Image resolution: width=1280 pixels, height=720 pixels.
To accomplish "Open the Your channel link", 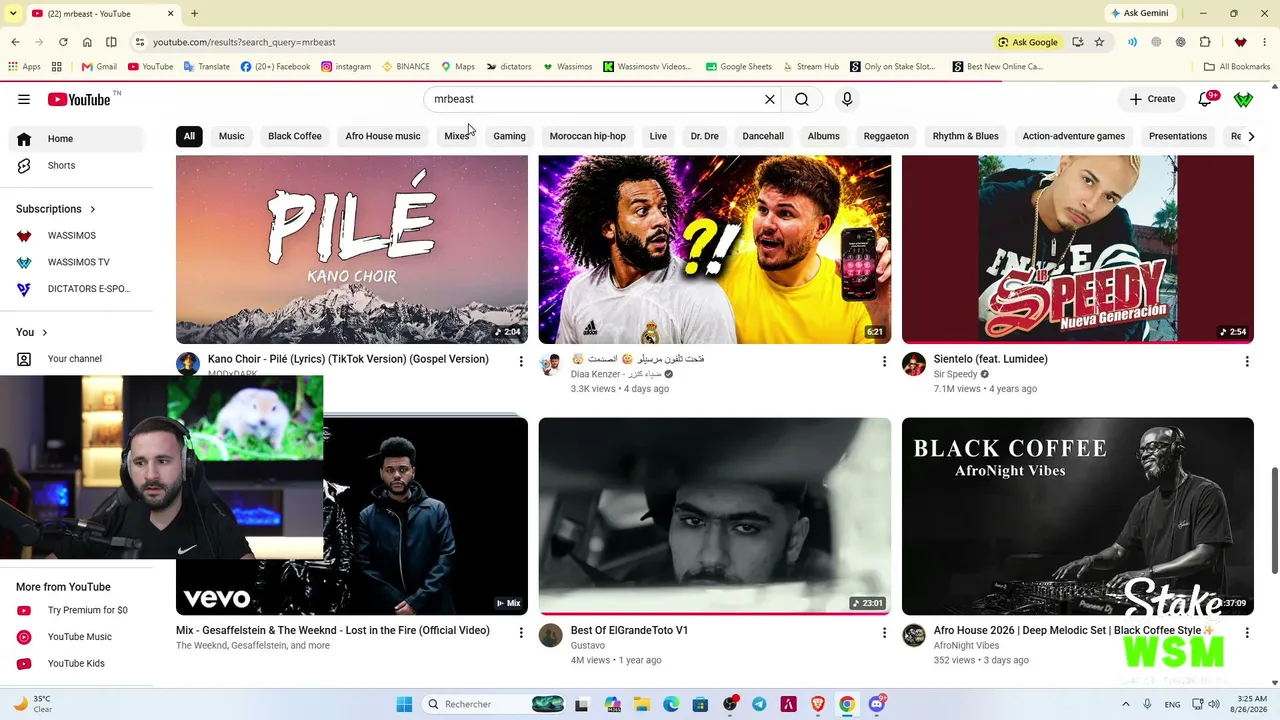I will click(78, 359).
